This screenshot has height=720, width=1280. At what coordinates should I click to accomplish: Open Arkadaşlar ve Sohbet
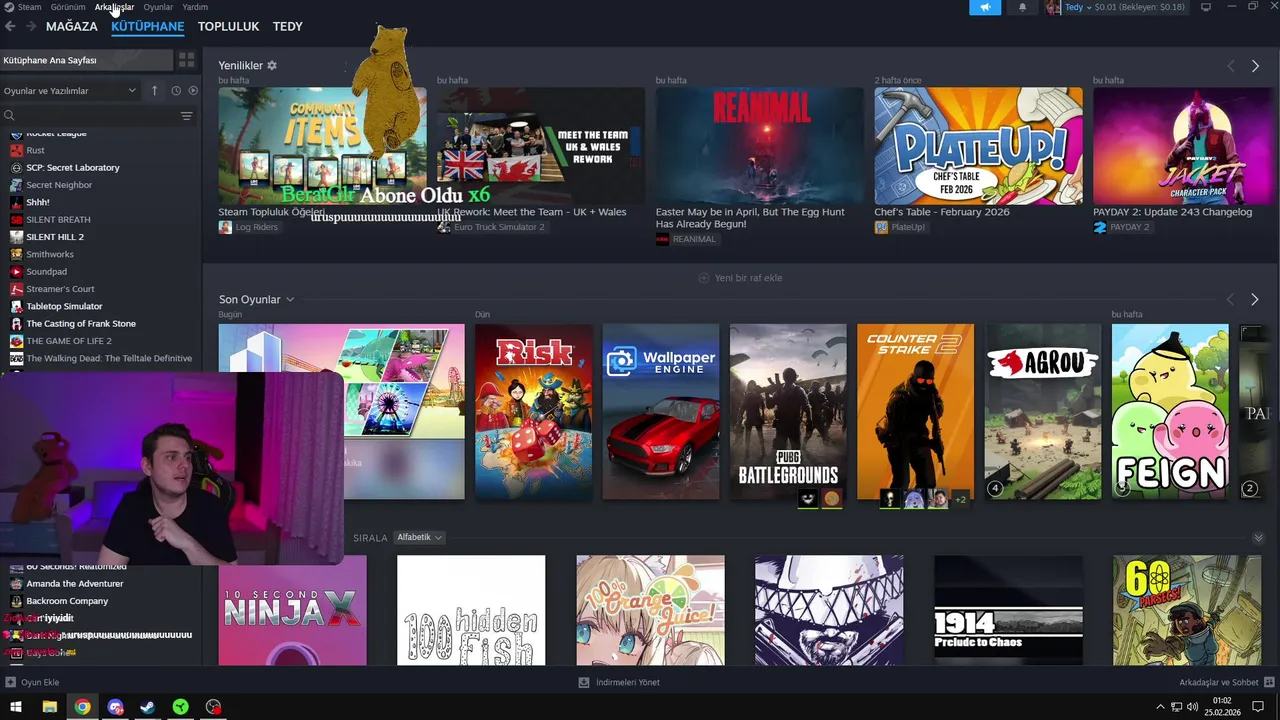(1225, 682)
